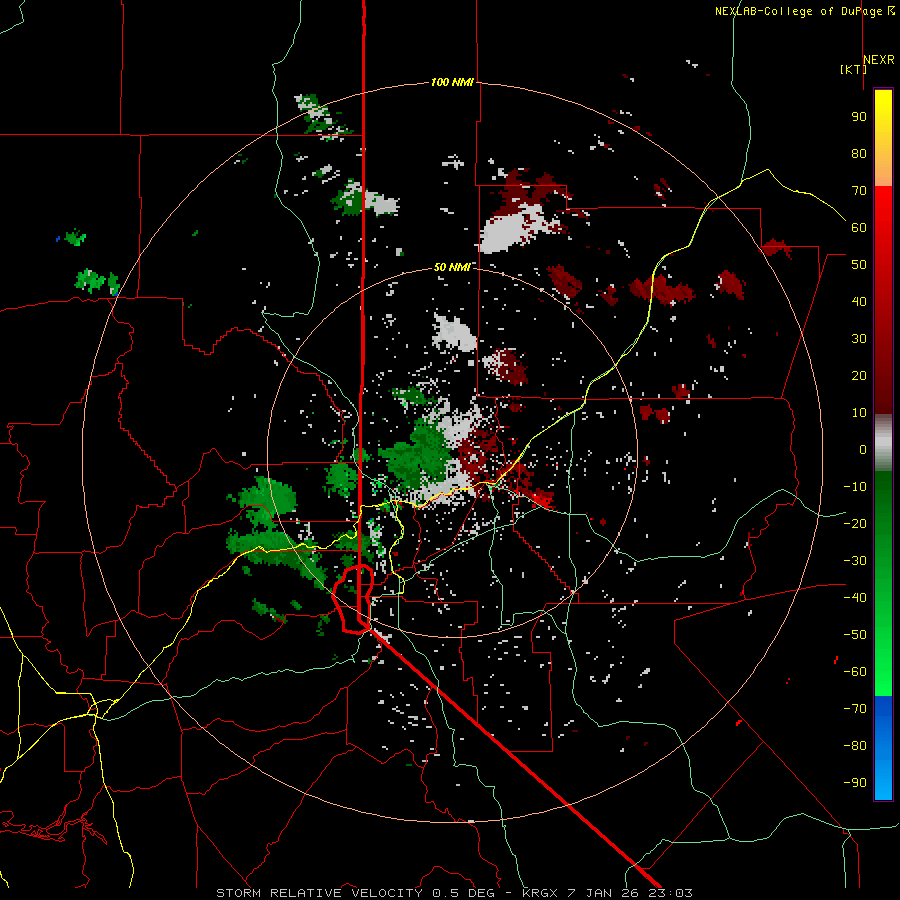The image size is (900, 900).
Task: Click the Storm Relative Velocity caption text
Action: [453, 893]
